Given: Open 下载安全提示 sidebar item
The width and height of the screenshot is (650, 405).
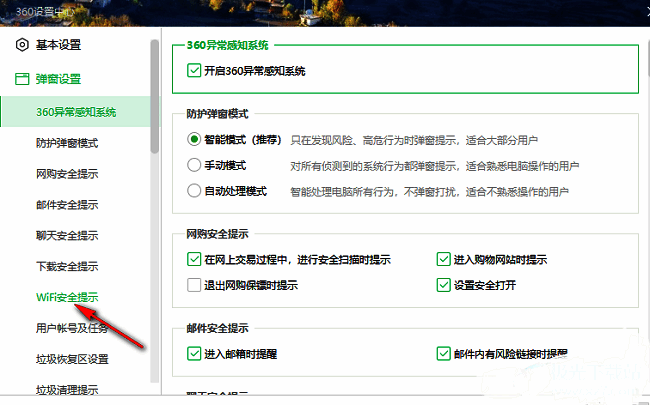Looking at the screenshot, I should tap(67, 266).
